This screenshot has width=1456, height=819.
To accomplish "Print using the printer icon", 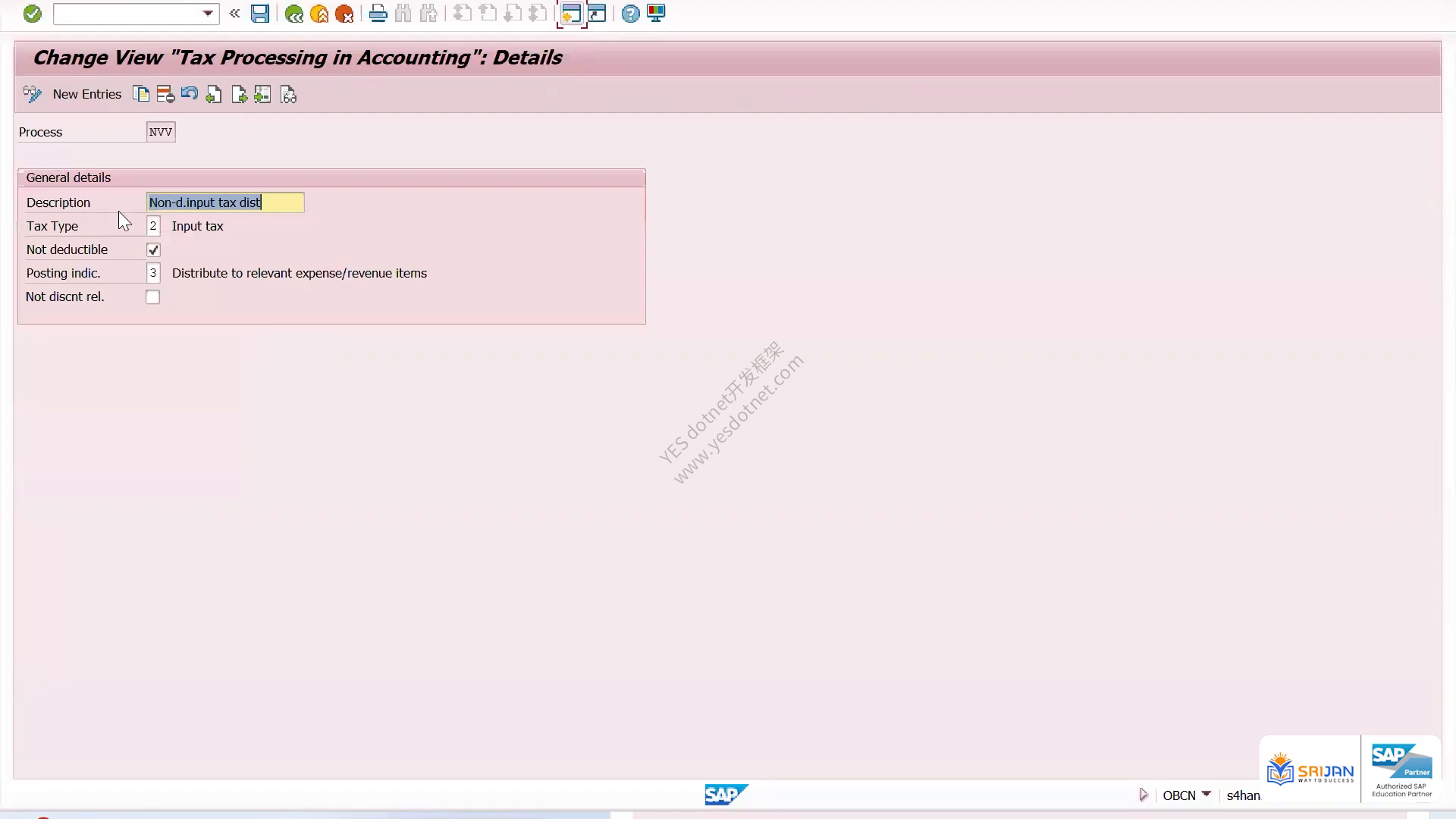I will pyautogui.click(x=378, y=14).
